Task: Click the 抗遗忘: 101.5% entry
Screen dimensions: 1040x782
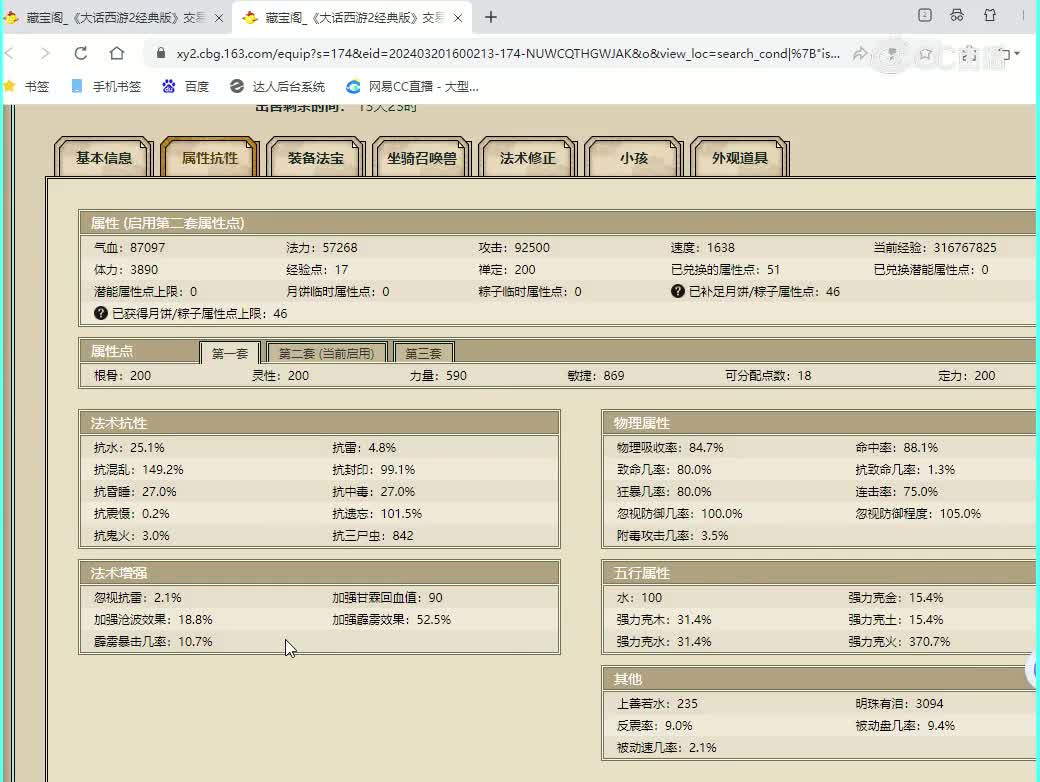Action: click(377, 513)
